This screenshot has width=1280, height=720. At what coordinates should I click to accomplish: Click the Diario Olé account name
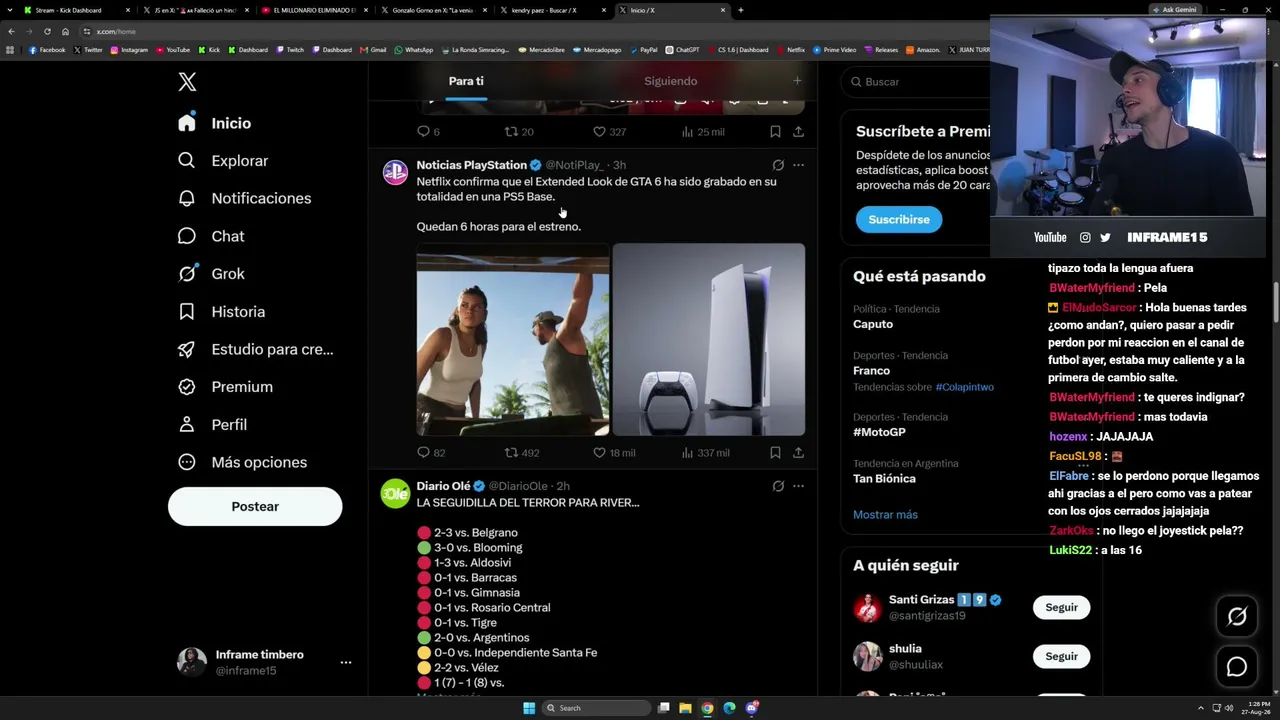pyautogui.click(x=443, y=486)
